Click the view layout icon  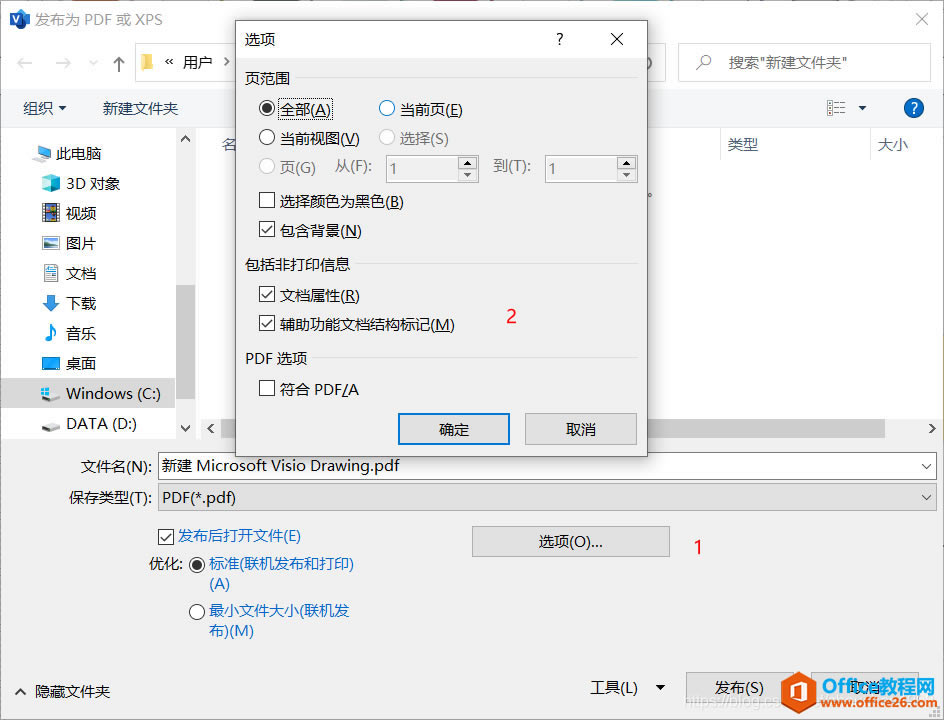tap(836, 108)
